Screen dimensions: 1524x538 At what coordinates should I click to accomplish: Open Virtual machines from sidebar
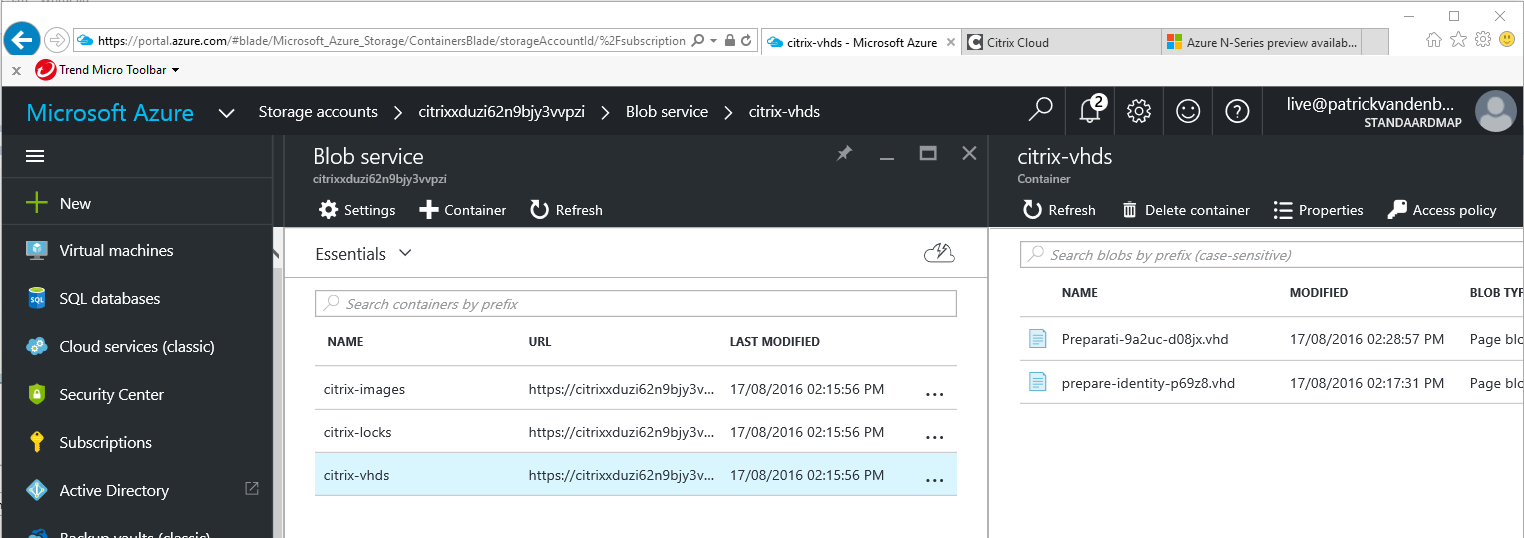[x=116, y=250]
